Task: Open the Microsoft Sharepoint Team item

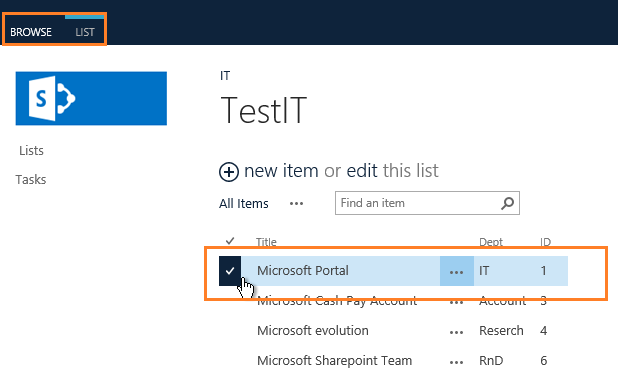Action: click(334, 361)
